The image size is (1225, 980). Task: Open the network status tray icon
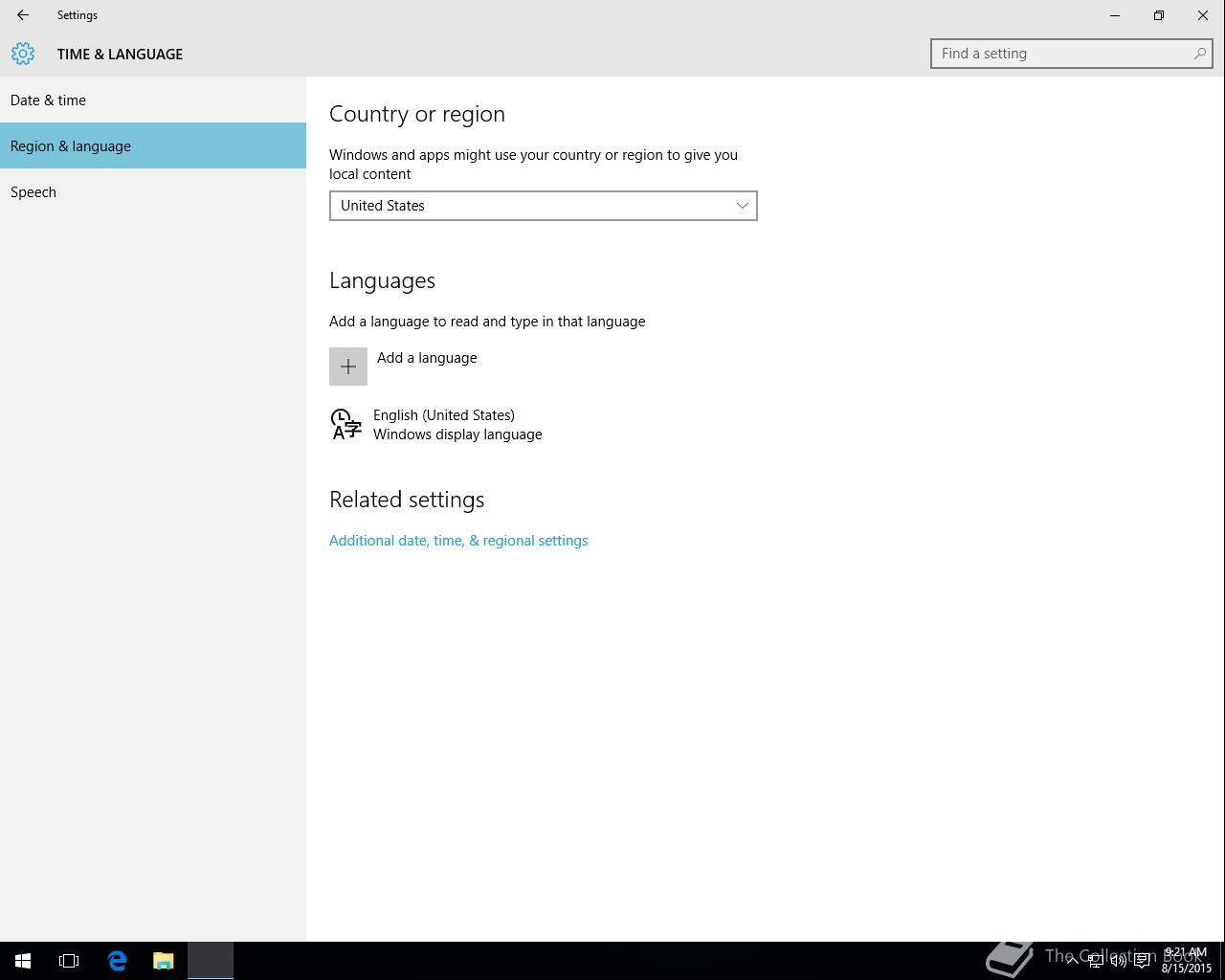pos(1096,961)
